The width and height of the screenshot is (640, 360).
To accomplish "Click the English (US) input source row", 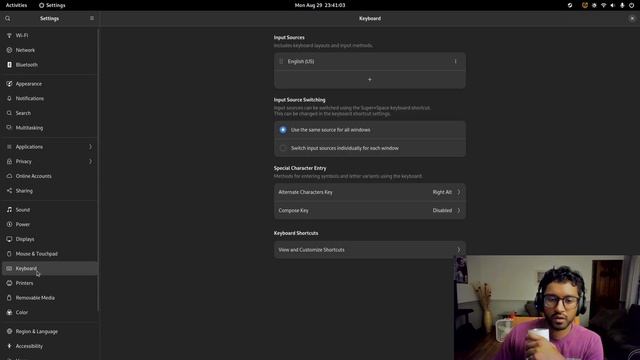I will point(370,61).
